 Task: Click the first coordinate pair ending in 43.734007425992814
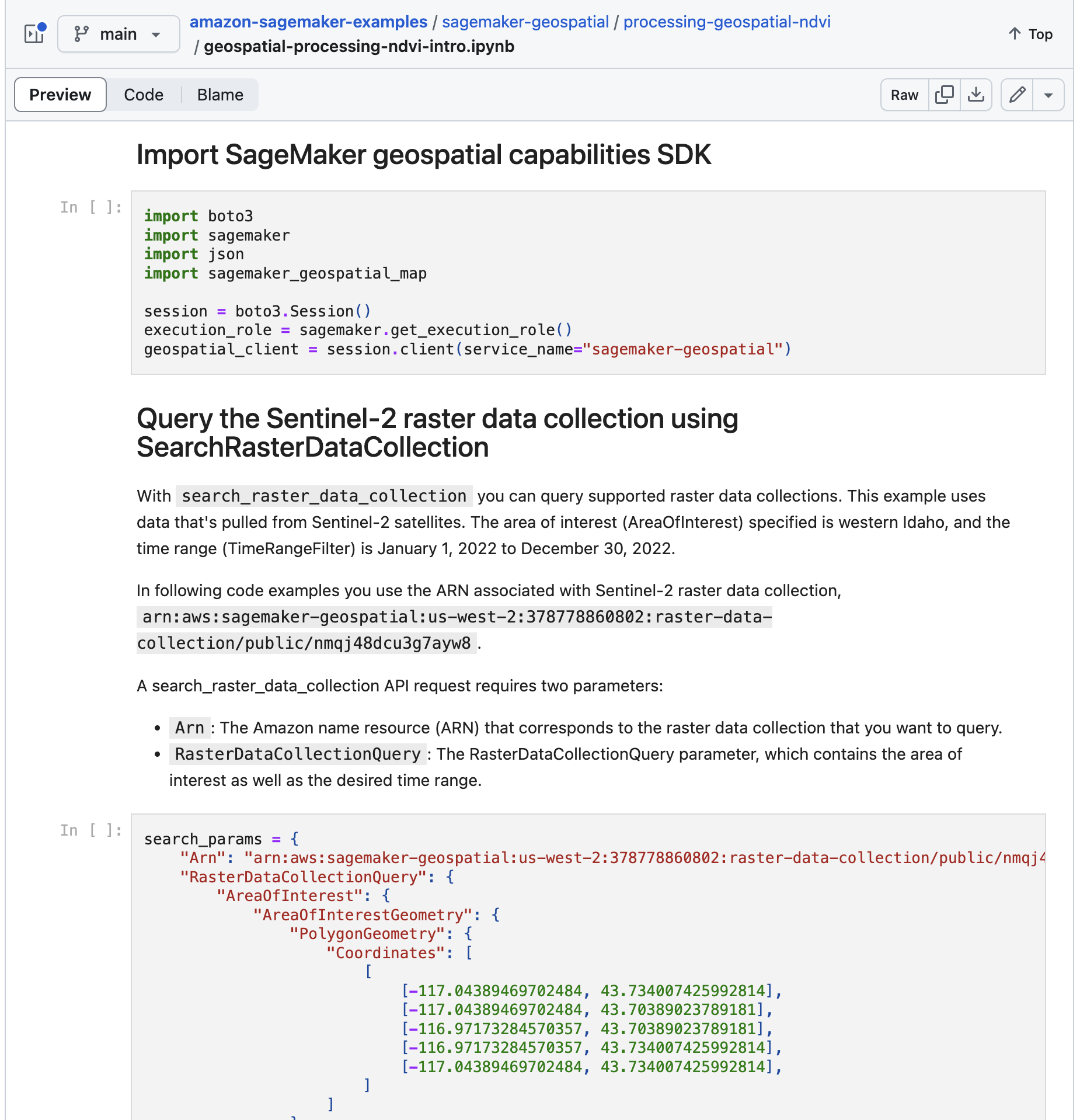(592, 991)
